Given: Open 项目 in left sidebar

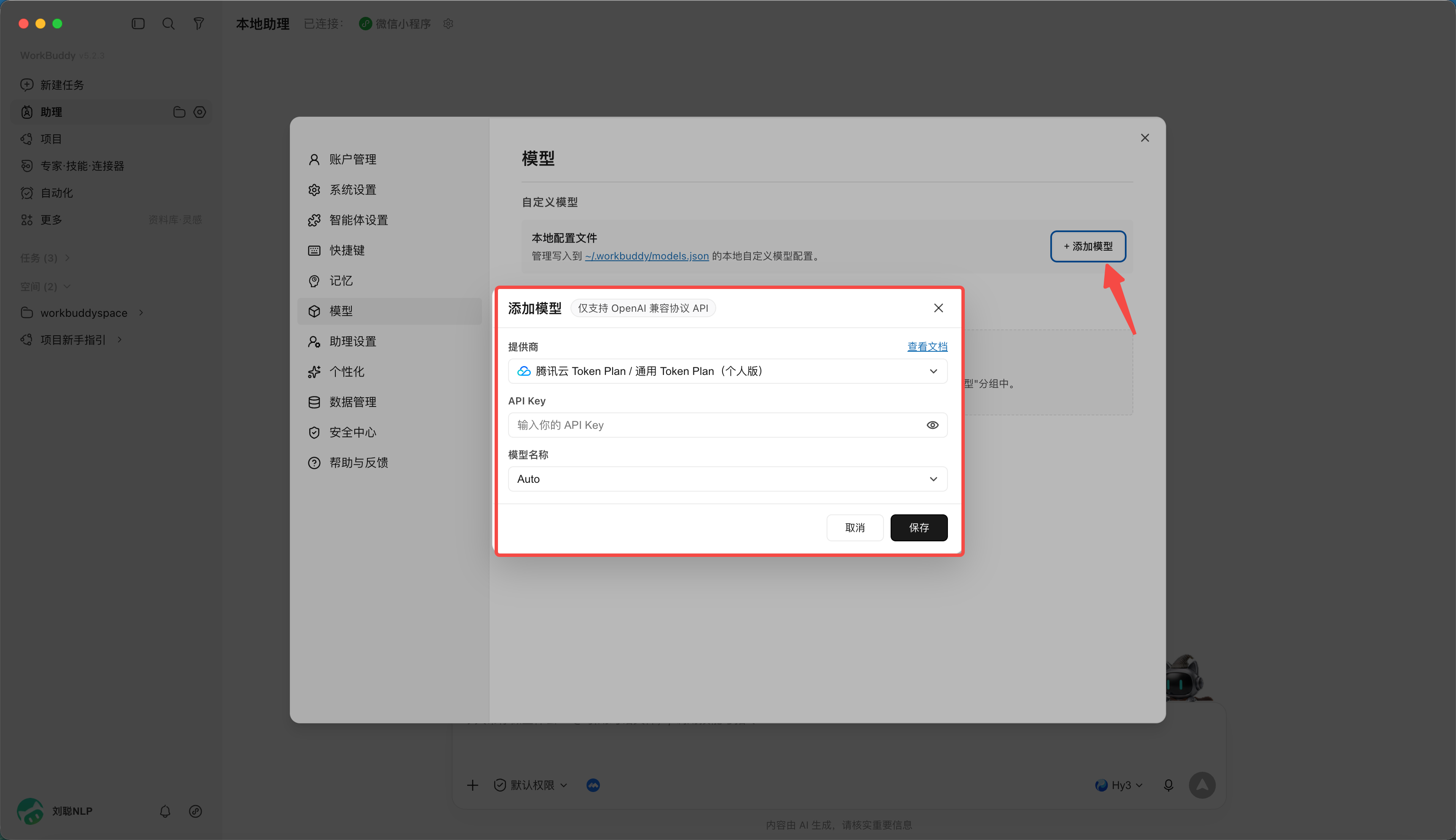Looking at the screenshot, I should (111, 139).
